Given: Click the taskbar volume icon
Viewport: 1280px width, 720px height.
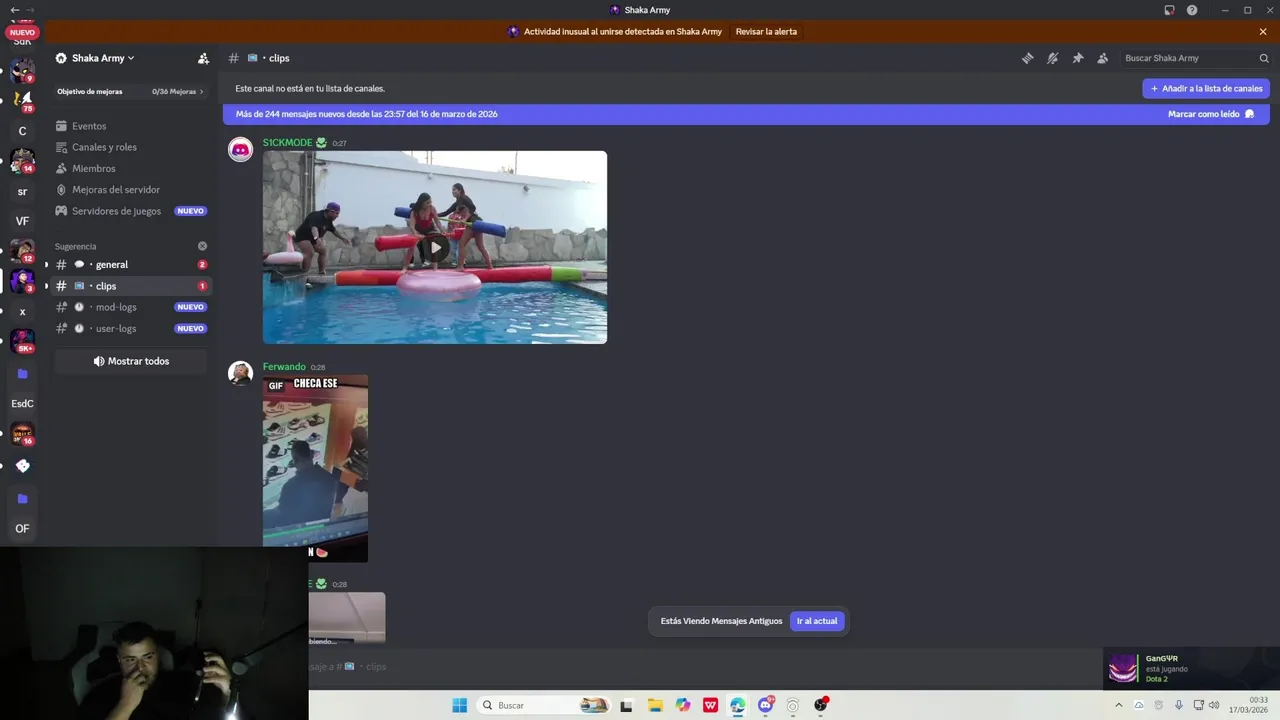Looking at the screenshot, I should [1213, 705].
